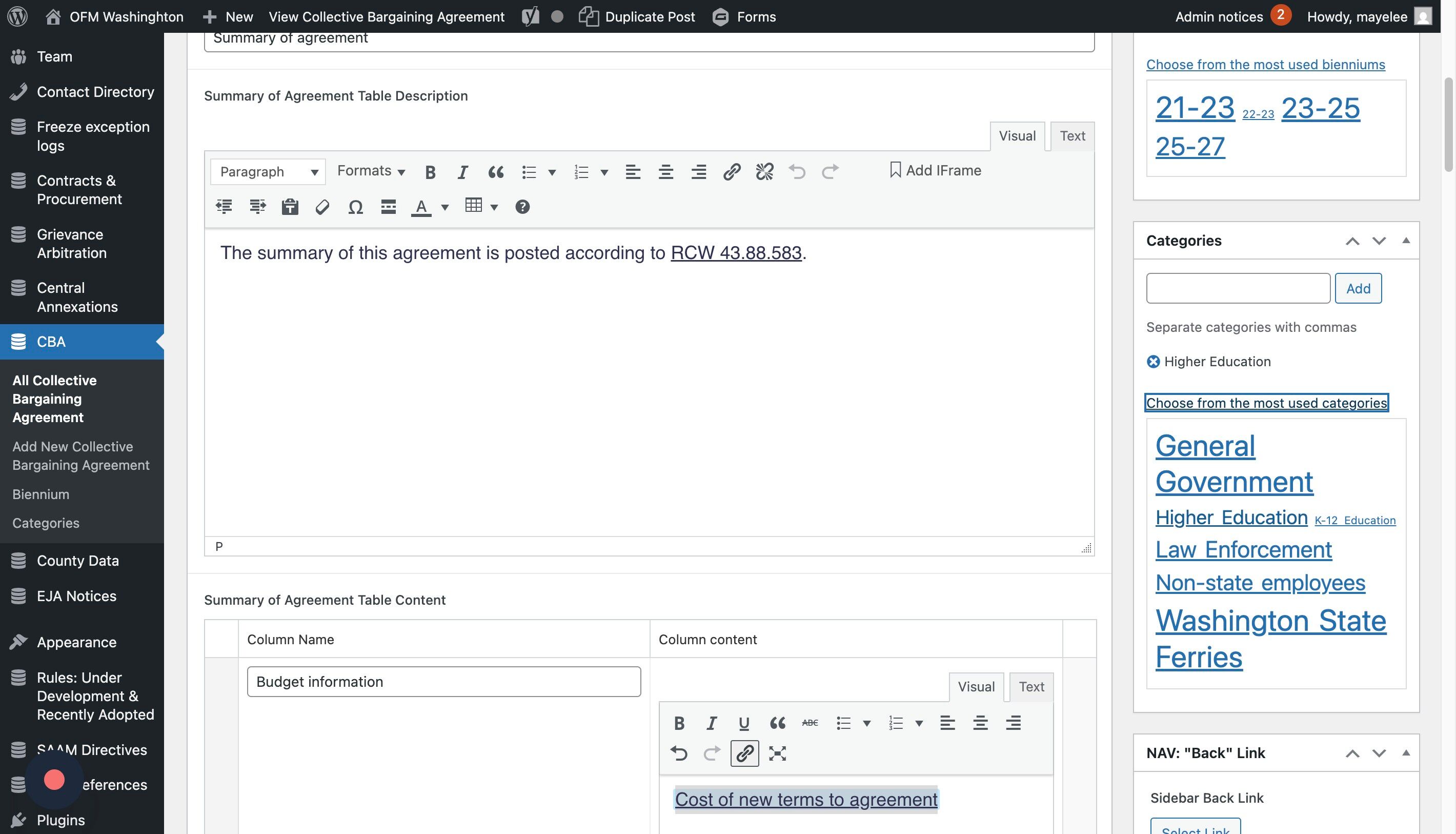Click the Blockquote icon in main editor
The width and height of the screenshot is (1456, 834).
coord(496,172)
